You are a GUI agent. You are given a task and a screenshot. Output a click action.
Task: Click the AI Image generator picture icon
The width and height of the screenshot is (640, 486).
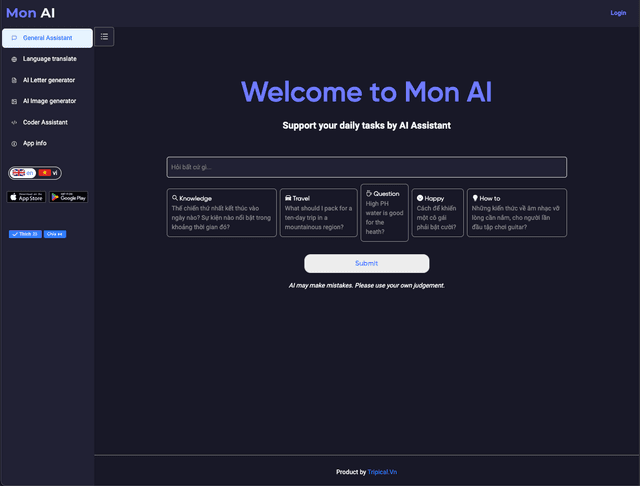point(14,101)
